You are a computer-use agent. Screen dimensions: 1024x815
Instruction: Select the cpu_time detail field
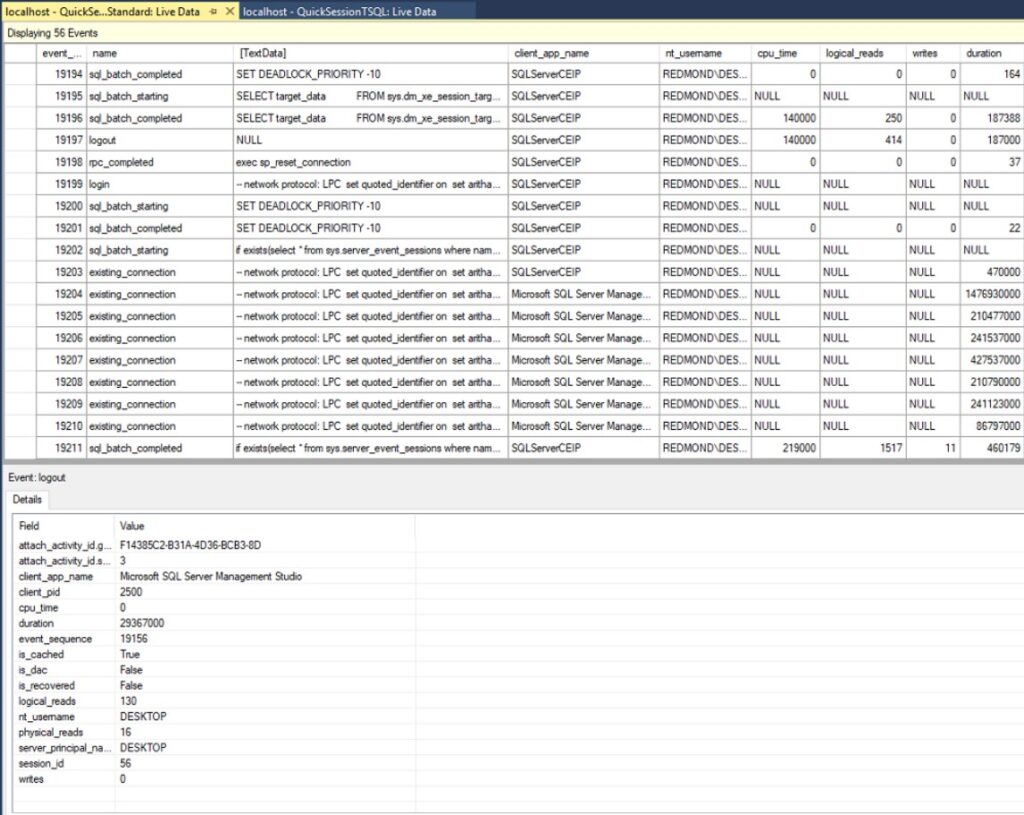pyautogui.click(x=214, y=608)
